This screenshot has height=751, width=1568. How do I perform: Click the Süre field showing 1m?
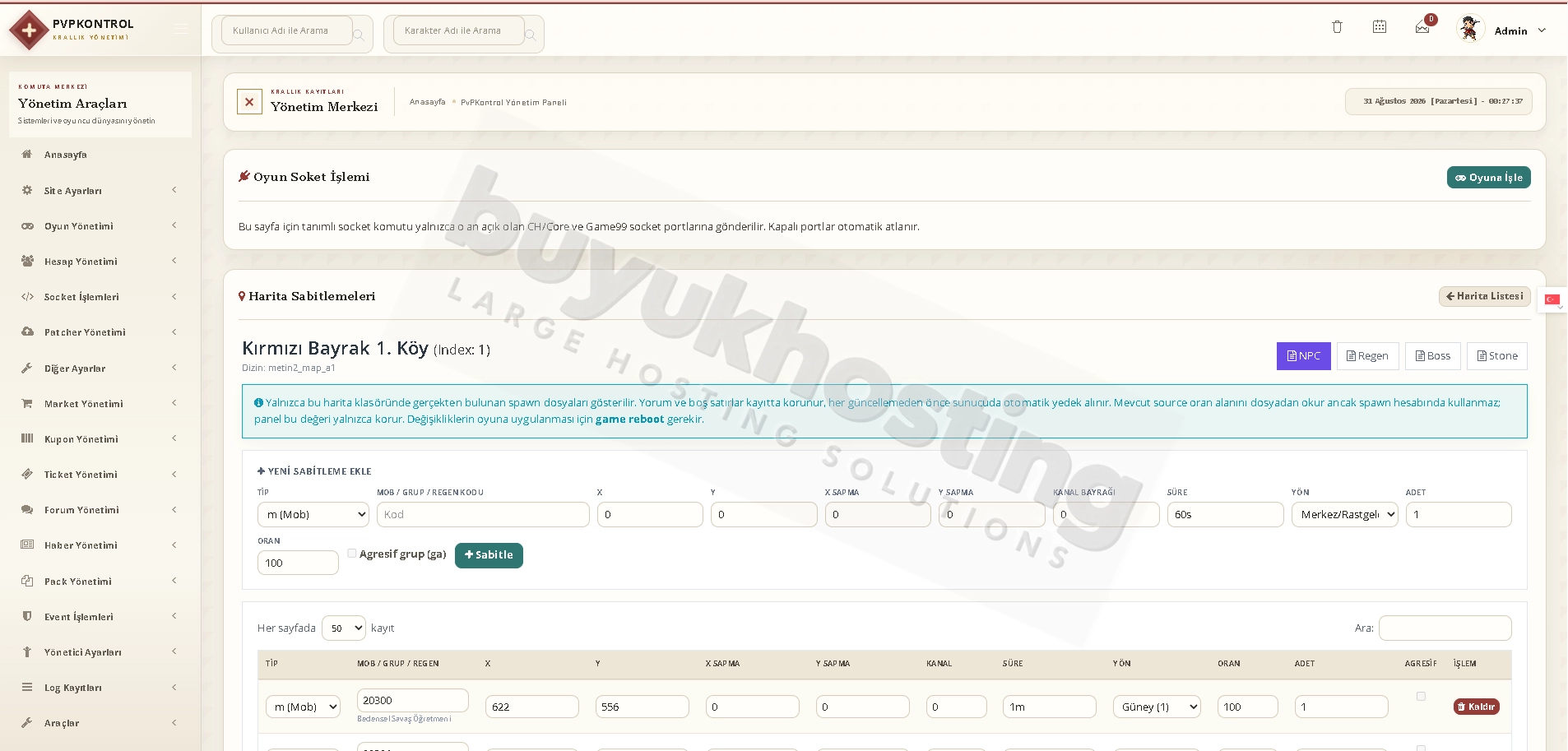[x=1050, y=707]
